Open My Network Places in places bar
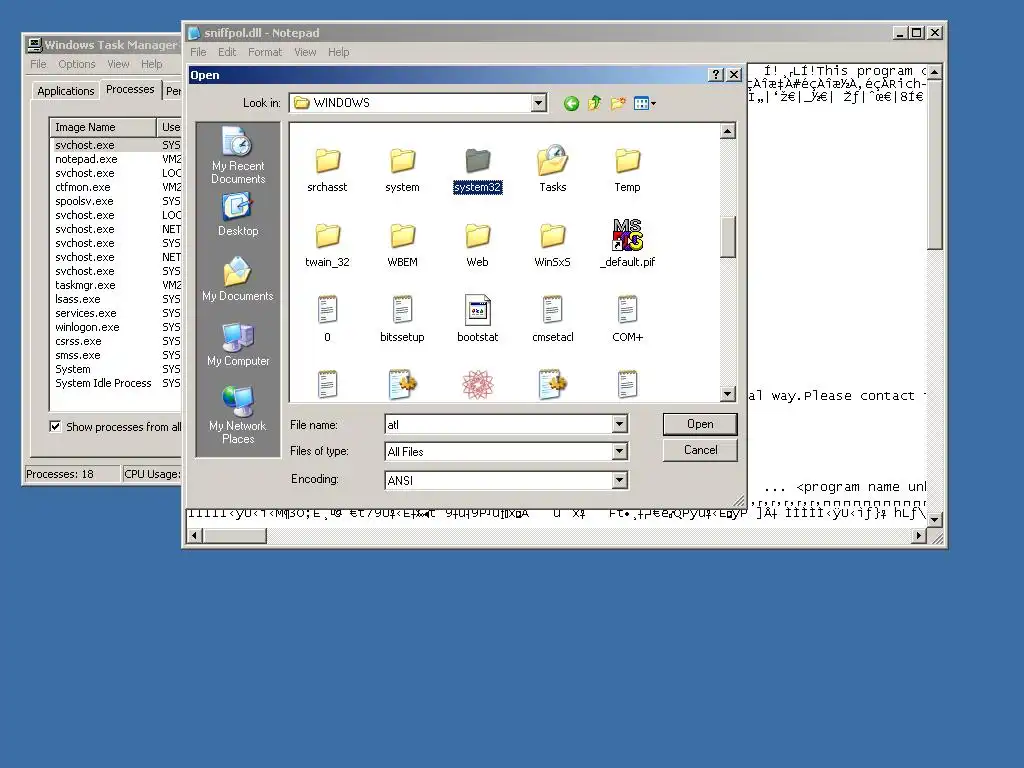Screen dimensions: 1024x768 238,415
